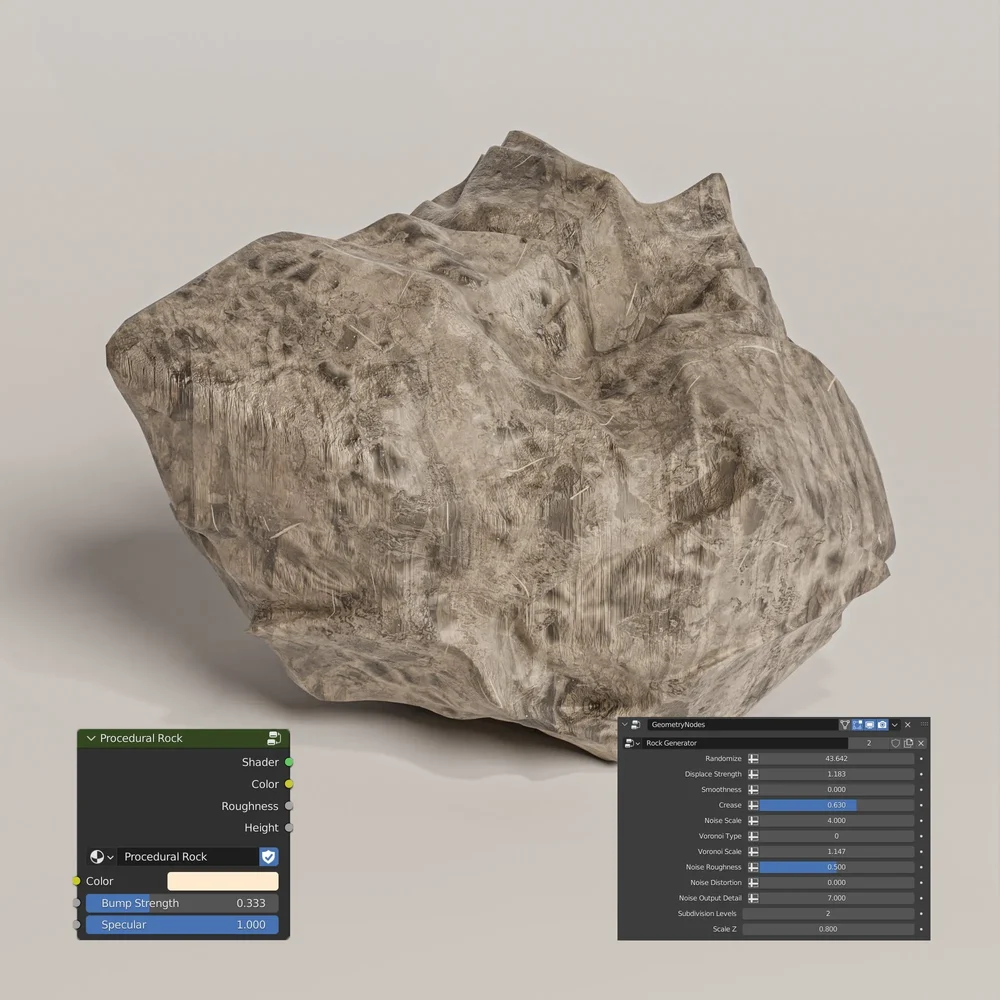Viewport: 1000px width, 1000px height.
Task: Click the Voronoi Scale value 1.147
Action: point(836,851)
